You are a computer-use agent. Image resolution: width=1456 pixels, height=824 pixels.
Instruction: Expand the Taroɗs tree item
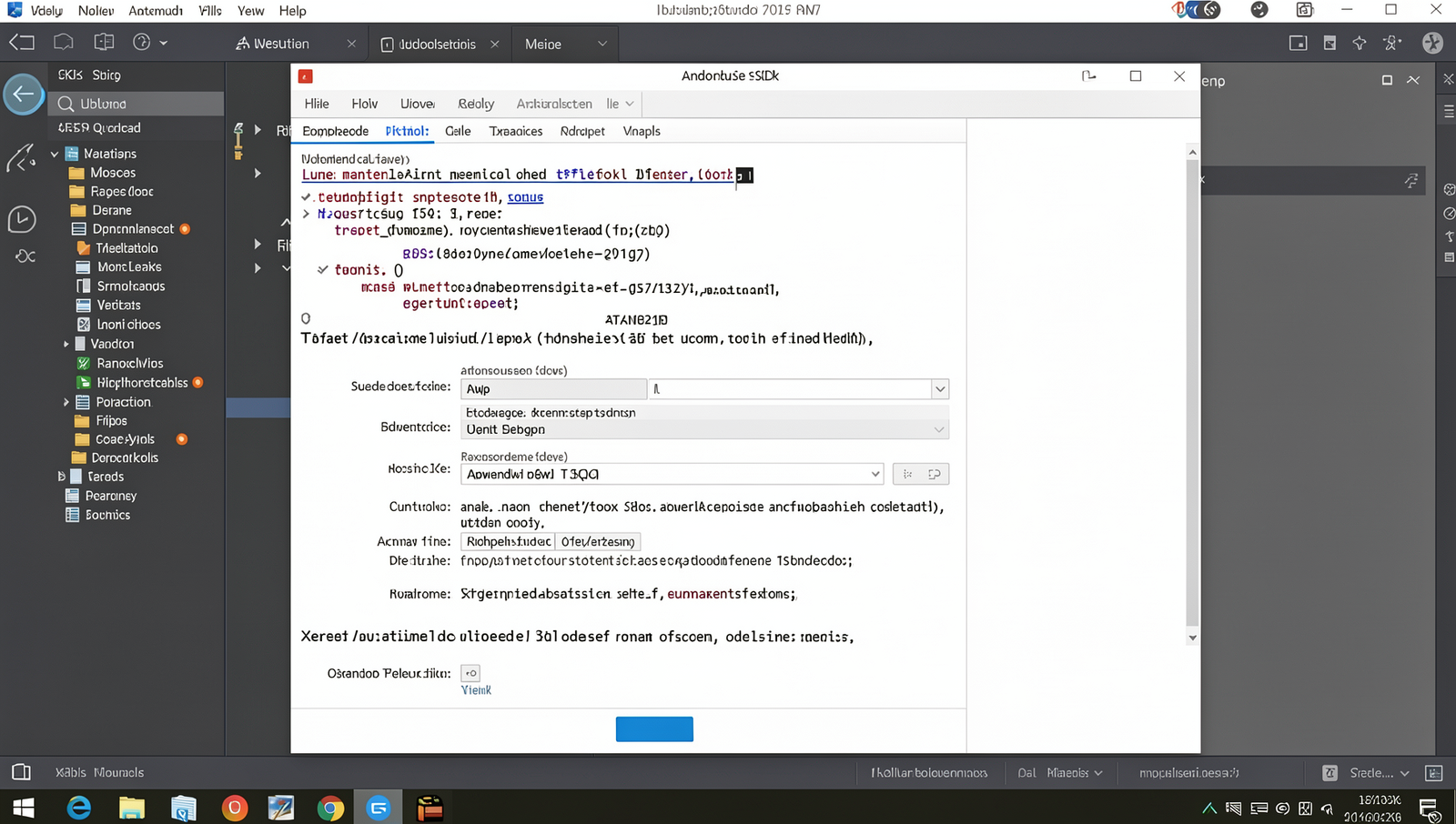tap(61, 477)
